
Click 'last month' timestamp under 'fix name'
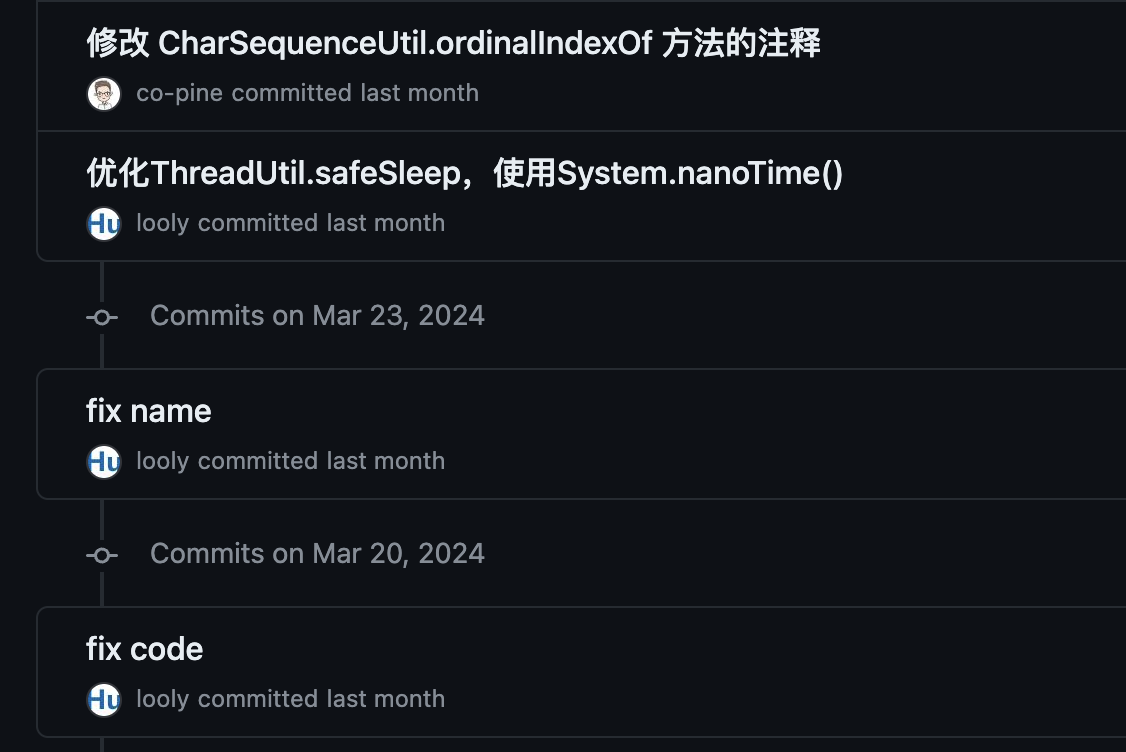386,461
